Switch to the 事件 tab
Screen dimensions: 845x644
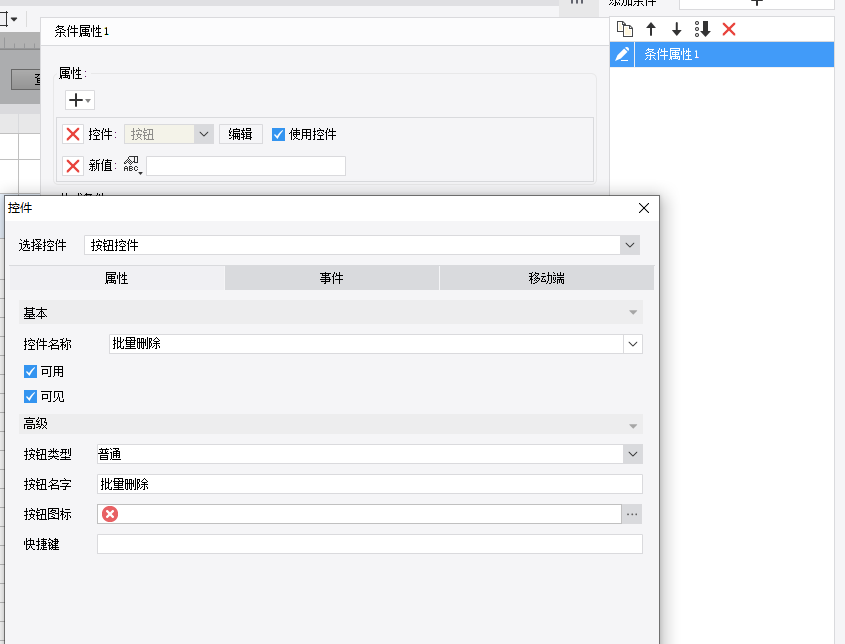(x=332, y=278)
